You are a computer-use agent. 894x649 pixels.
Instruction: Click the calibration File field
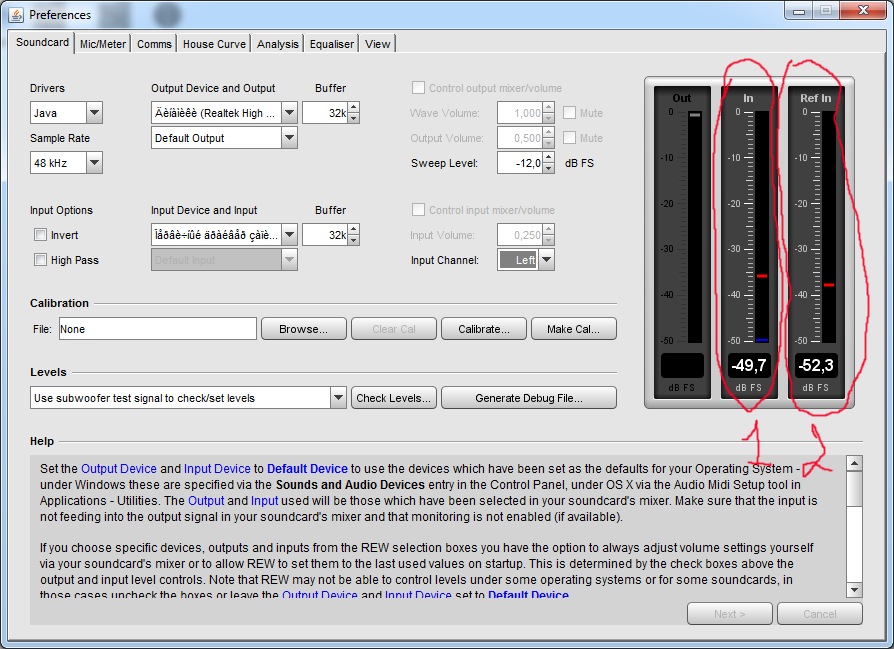coord(157,329)
